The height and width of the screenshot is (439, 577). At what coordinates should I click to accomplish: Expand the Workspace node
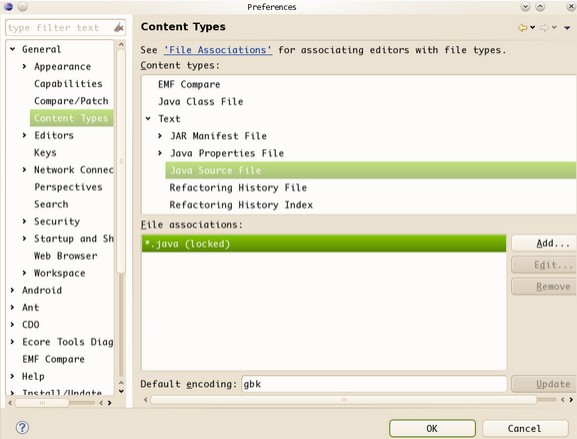[x=24, y=273]
